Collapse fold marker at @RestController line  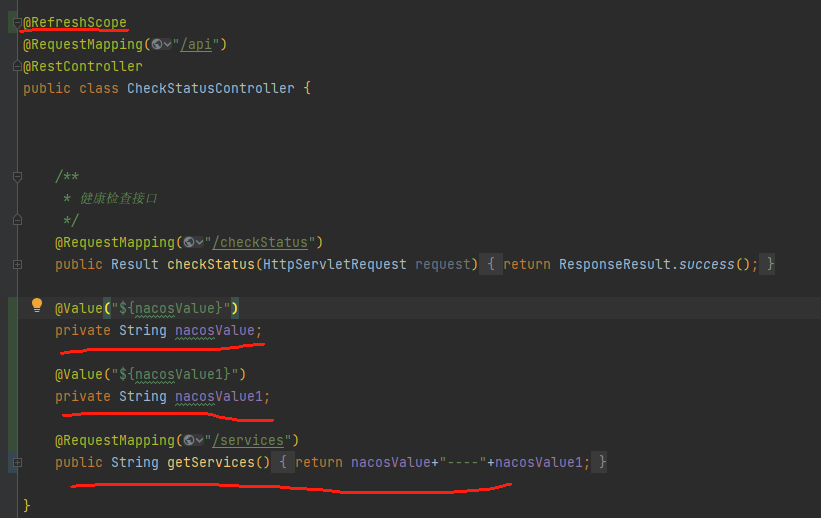click(17, 67)
